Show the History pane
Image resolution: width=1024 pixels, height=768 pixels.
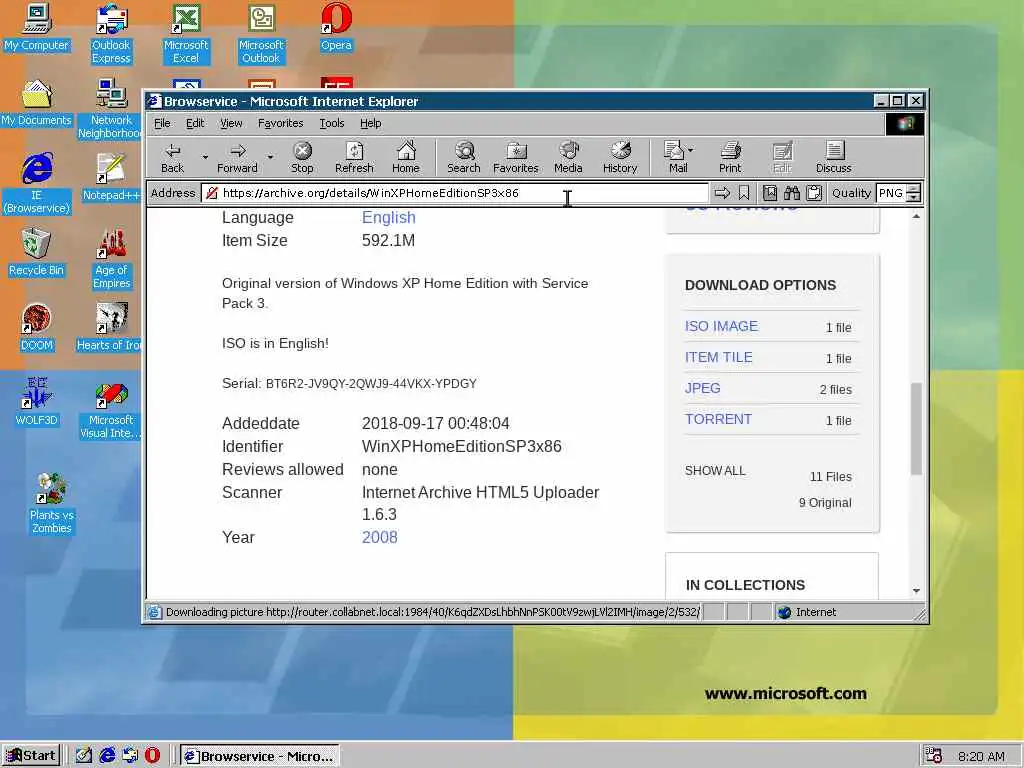coord(620,157)
